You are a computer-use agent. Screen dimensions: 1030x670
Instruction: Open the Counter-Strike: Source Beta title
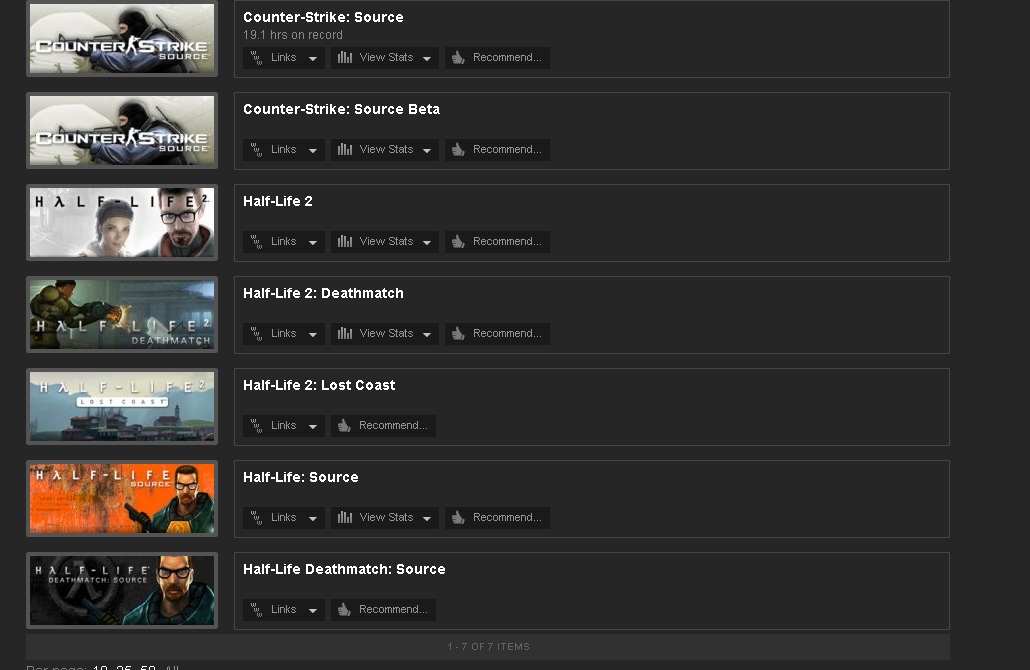342,110
